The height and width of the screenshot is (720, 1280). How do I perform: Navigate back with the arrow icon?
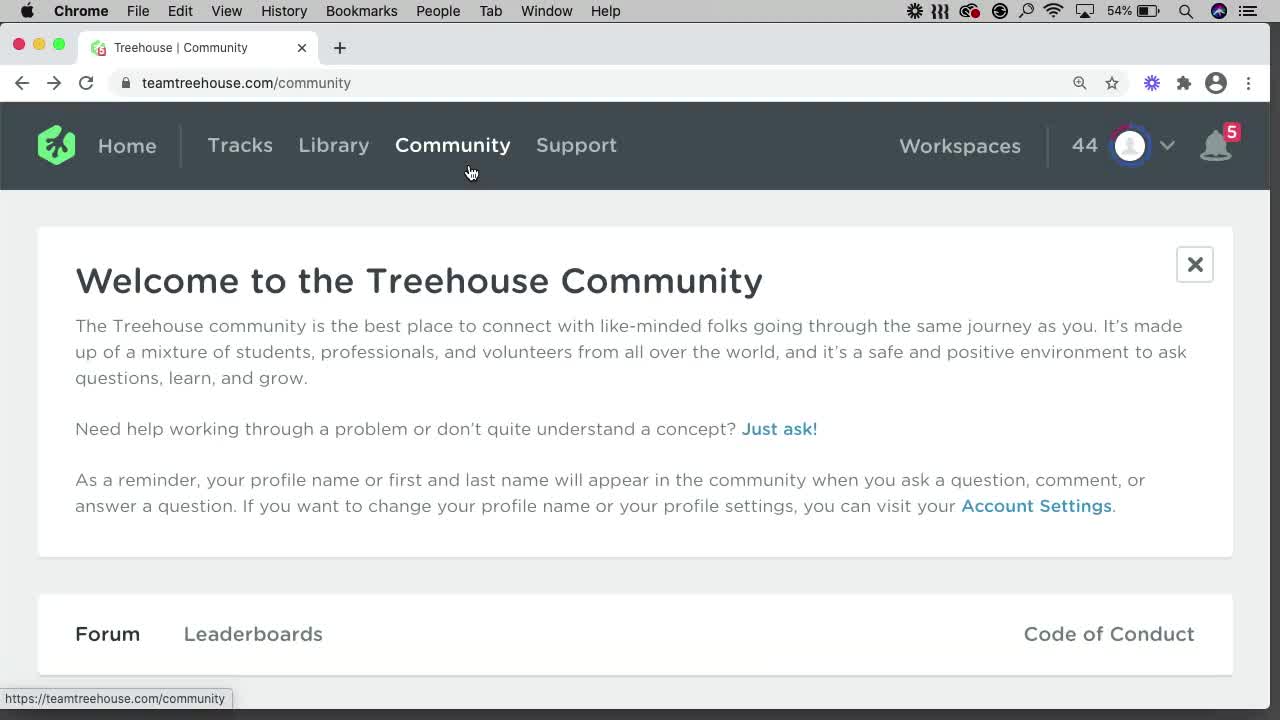[x=22, y=83]
